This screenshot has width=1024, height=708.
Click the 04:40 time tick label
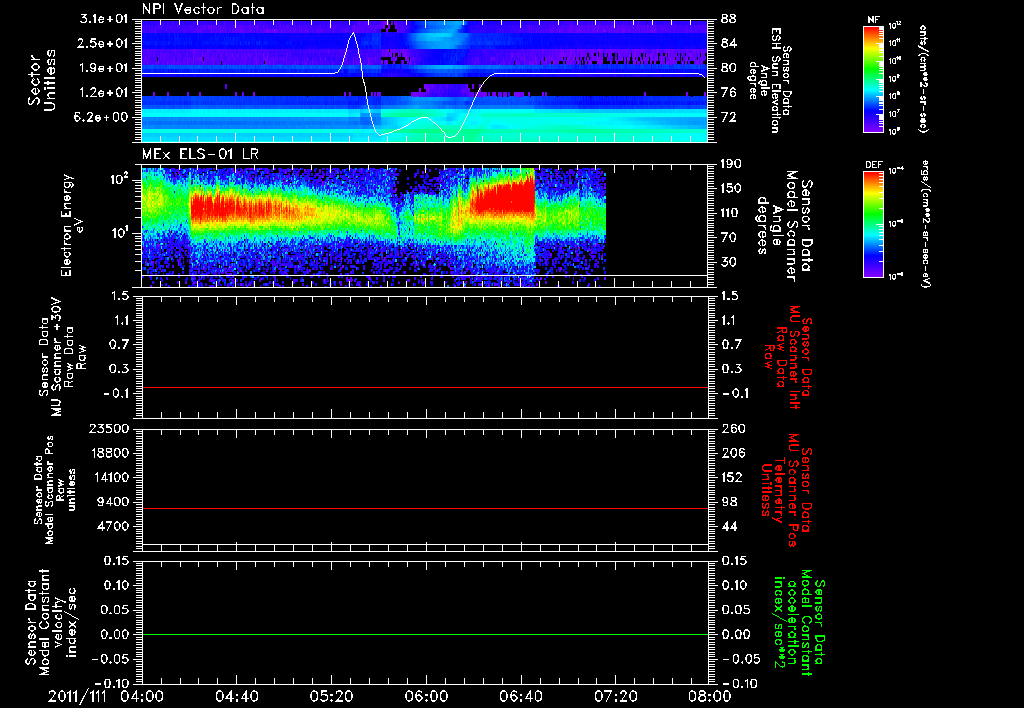point(236,696)
